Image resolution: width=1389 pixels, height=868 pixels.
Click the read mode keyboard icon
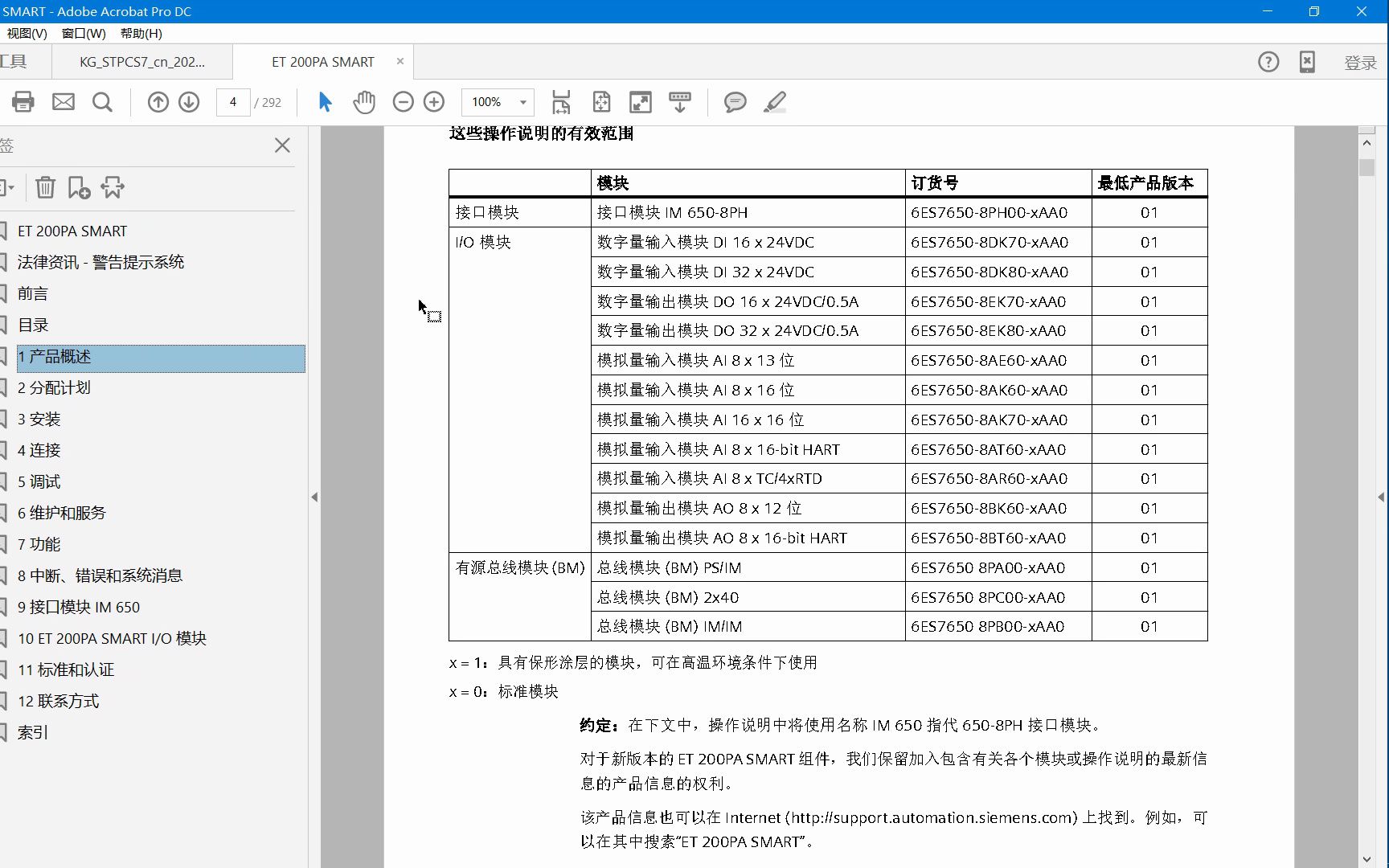pyautogui.click(x=680, y=102)
